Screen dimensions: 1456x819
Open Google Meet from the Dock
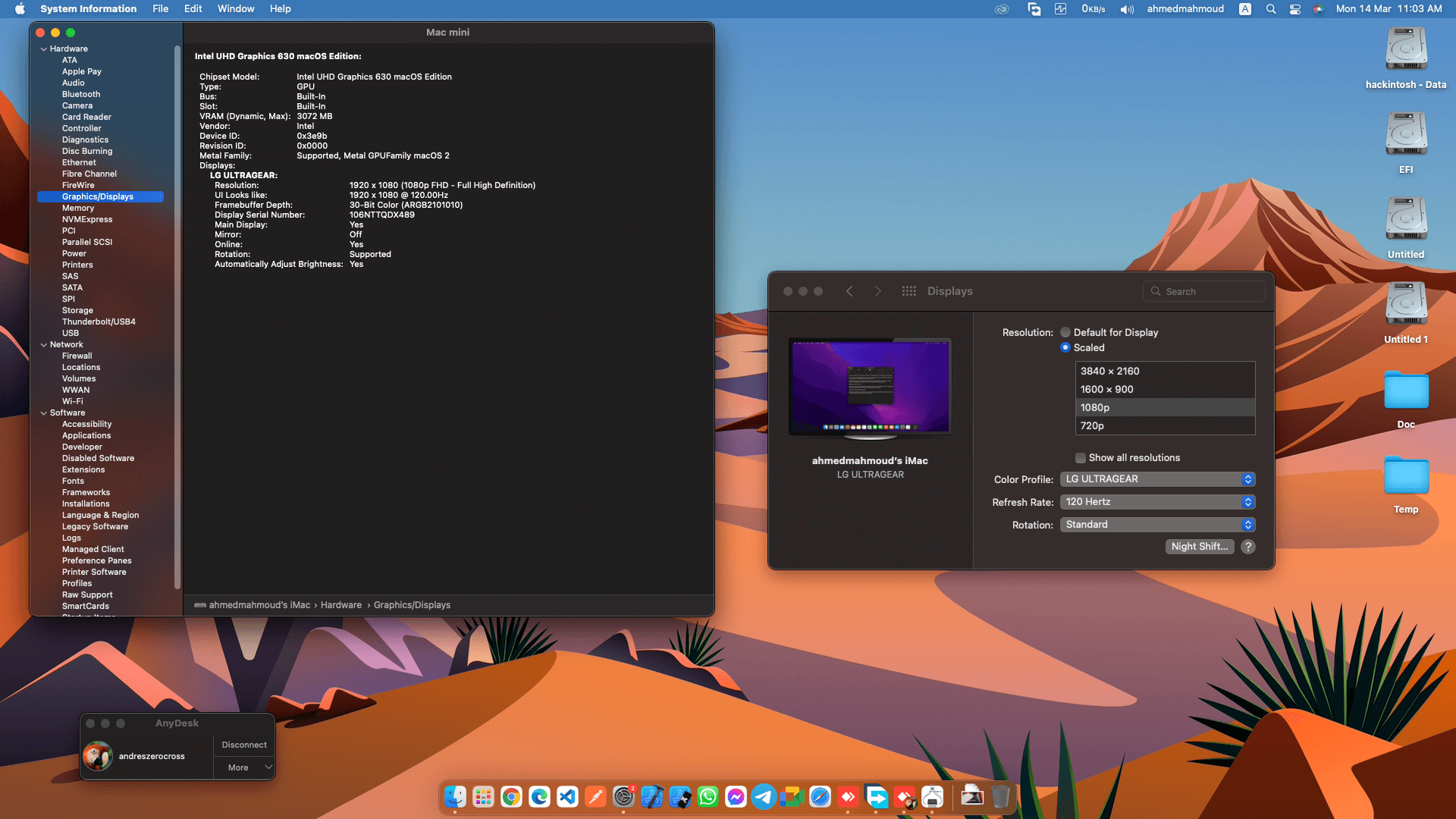792,797
